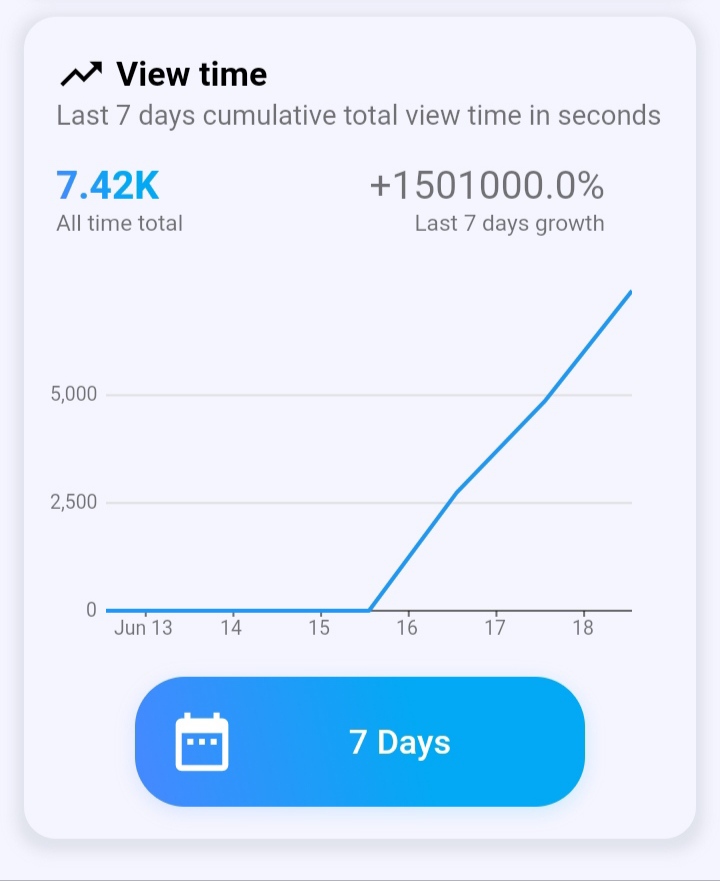The height and width of the screenshot is (881, 720).
Task: Click the +1501000.0% growth figure
Action: [487, 185]
